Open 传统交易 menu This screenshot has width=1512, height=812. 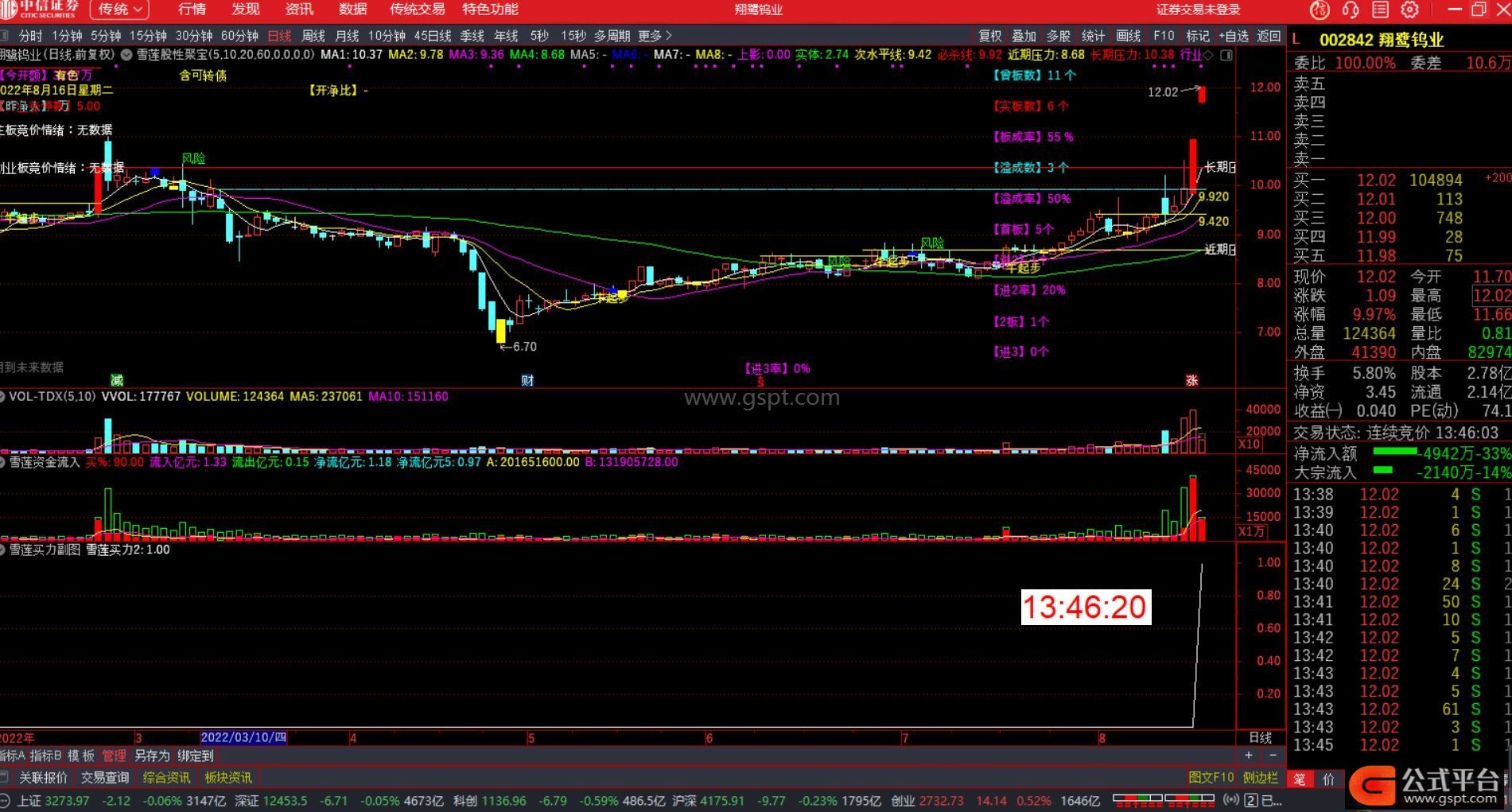[x=418, y=10]
